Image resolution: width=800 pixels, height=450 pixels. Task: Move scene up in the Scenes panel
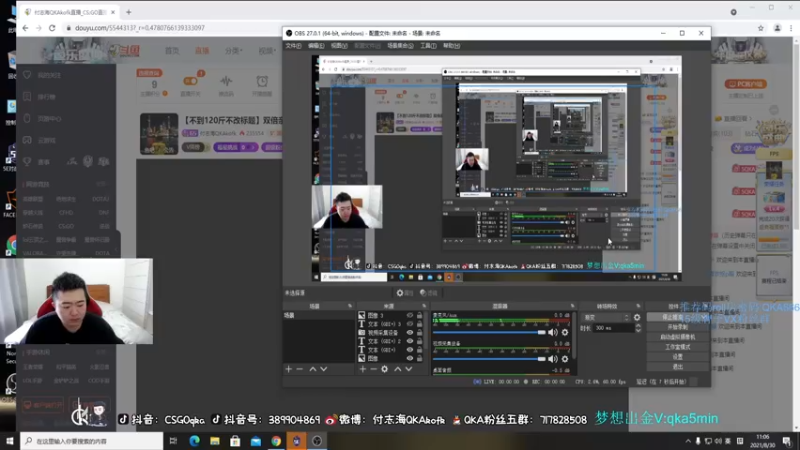pyautogui.click(x=313, y=369)
